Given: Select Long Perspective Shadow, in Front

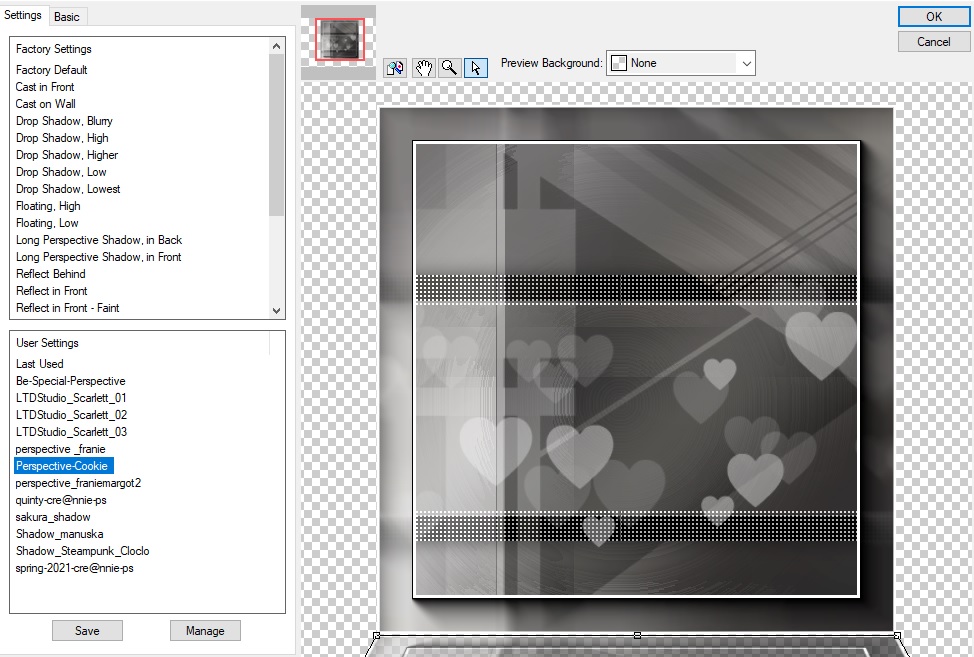Looking at the screenshot, I should coord(99,256).
